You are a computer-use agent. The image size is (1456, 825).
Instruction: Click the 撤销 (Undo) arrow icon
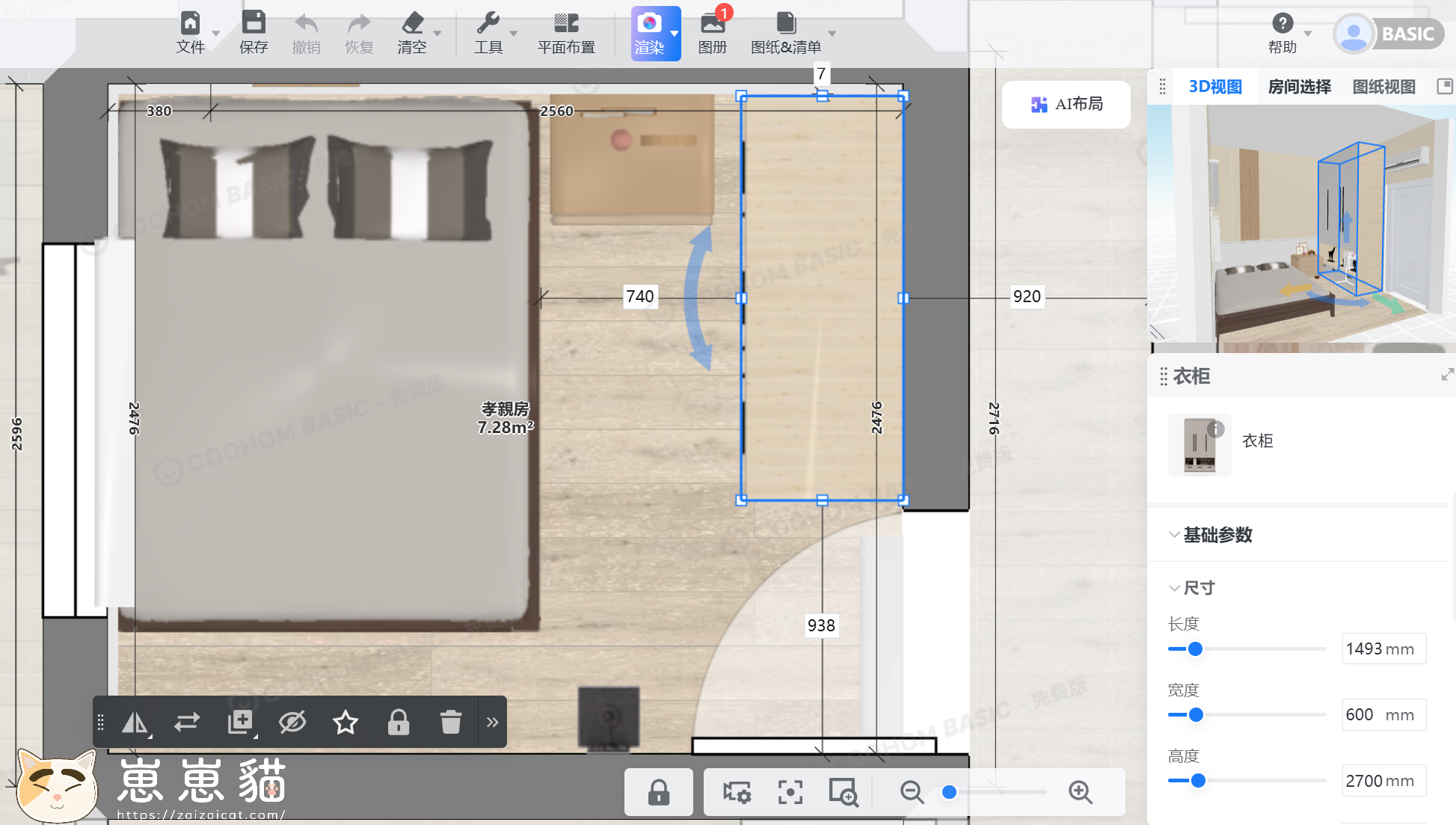tap(306, 23)
